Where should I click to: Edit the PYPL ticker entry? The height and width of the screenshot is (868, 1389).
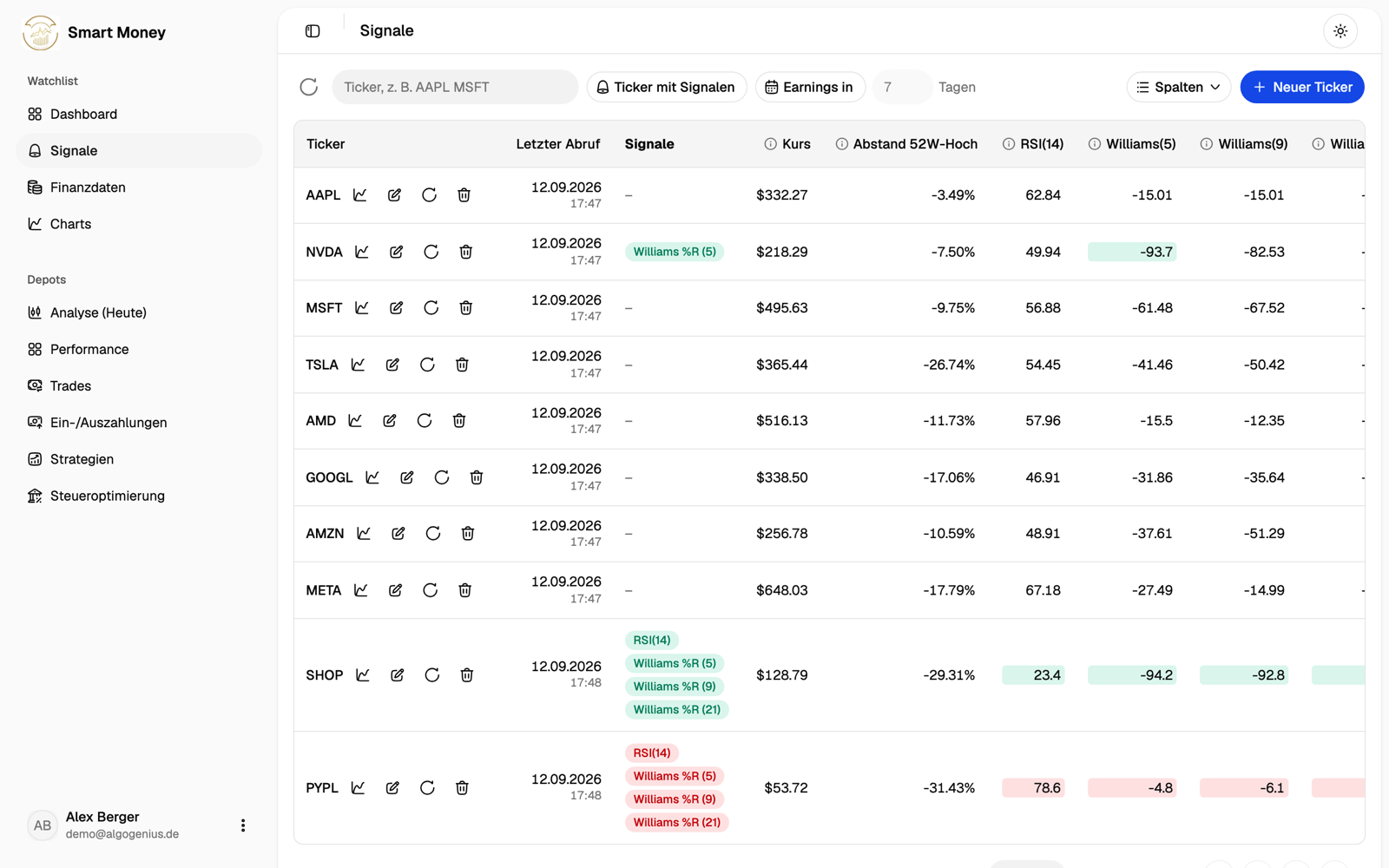(393, 788)
